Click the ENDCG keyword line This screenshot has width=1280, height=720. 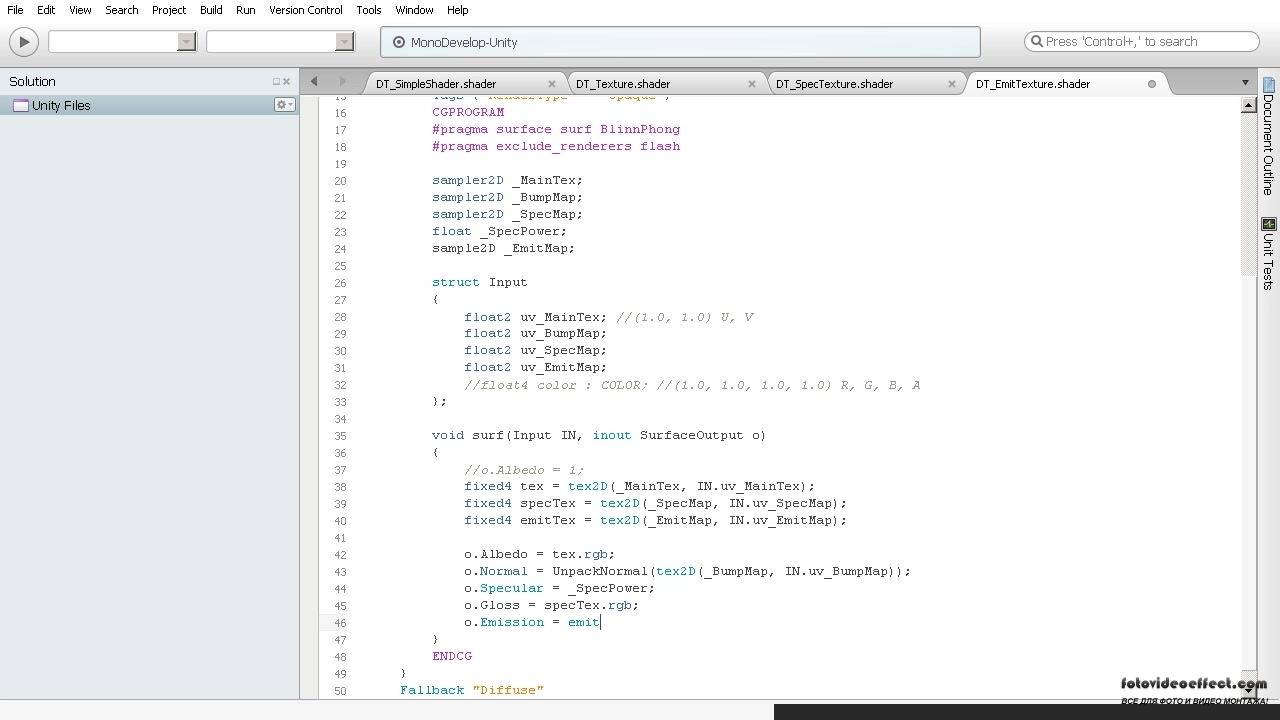[452, 656]
